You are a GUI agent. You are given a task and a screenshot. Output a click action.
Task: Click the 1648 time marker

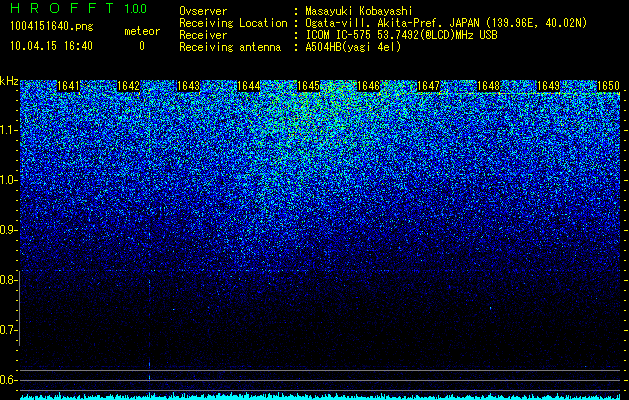point(489,86)
